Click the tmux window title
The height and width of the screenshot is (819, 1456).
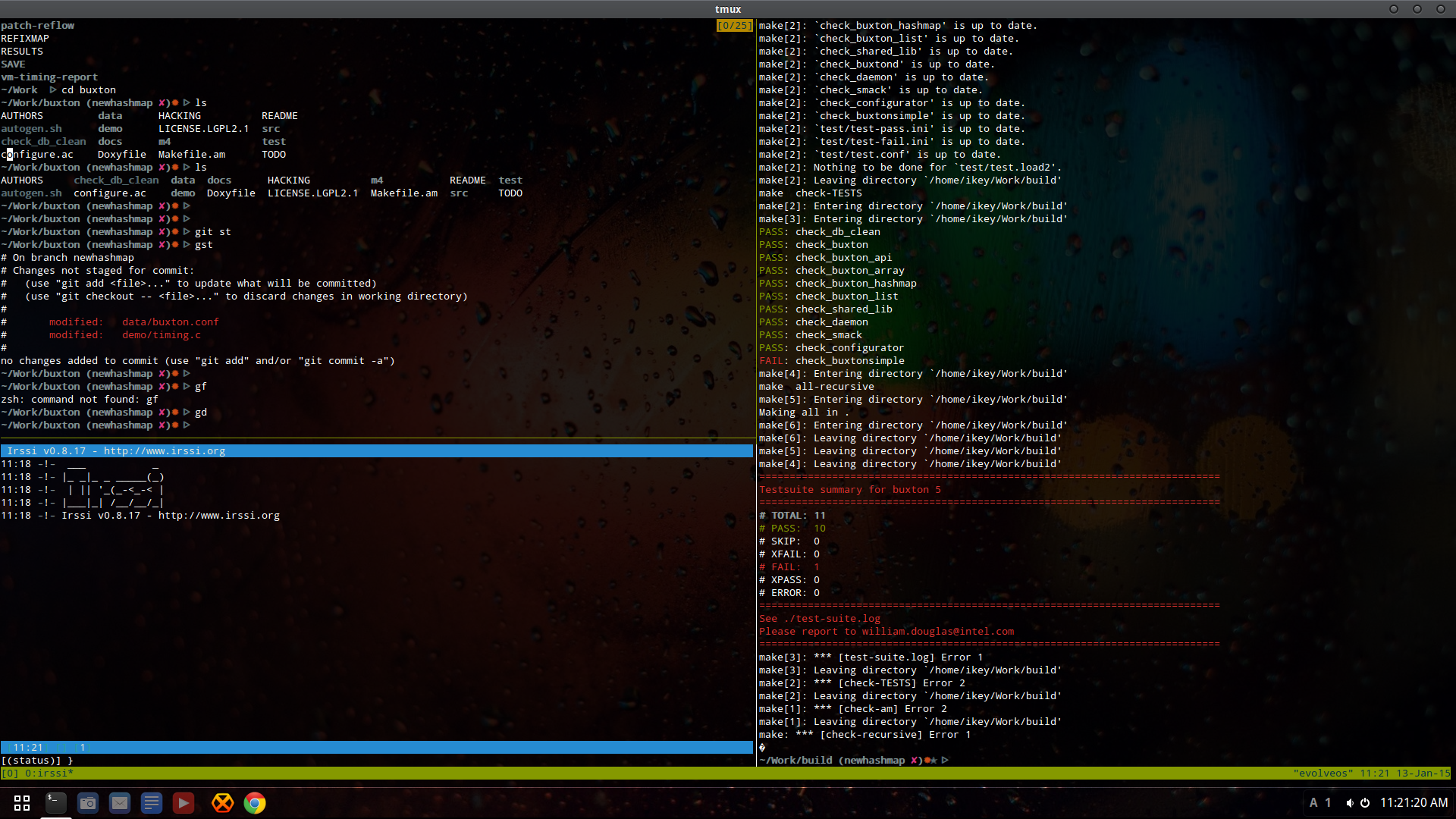[728, 9]
